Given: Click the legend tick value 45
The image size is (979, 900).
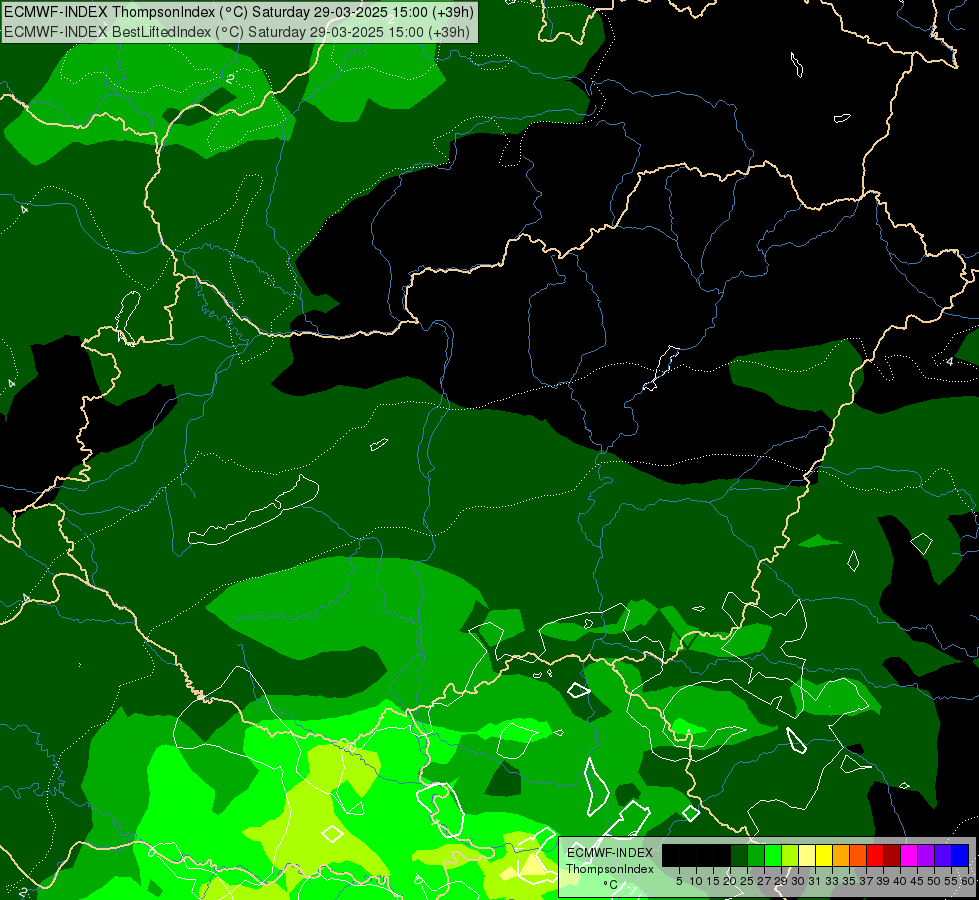Looking at the screenshot, I should [x=917, y=881].
